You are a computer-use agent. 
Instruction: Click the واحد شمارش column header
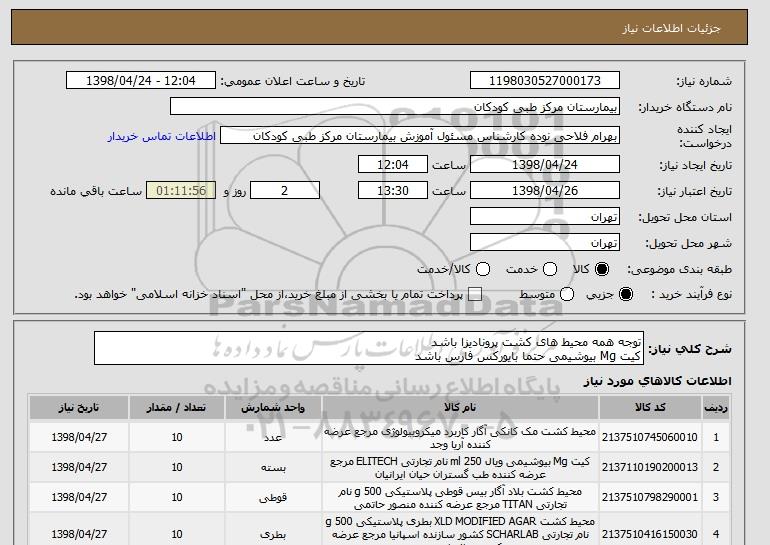[273, 408]
